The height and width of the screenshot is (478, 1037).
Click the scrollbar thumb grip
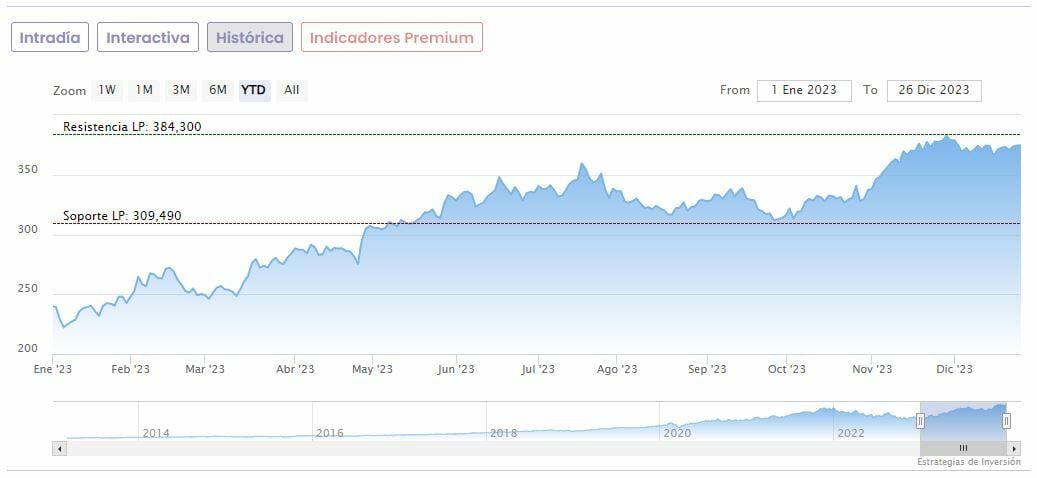coord(963,448)
